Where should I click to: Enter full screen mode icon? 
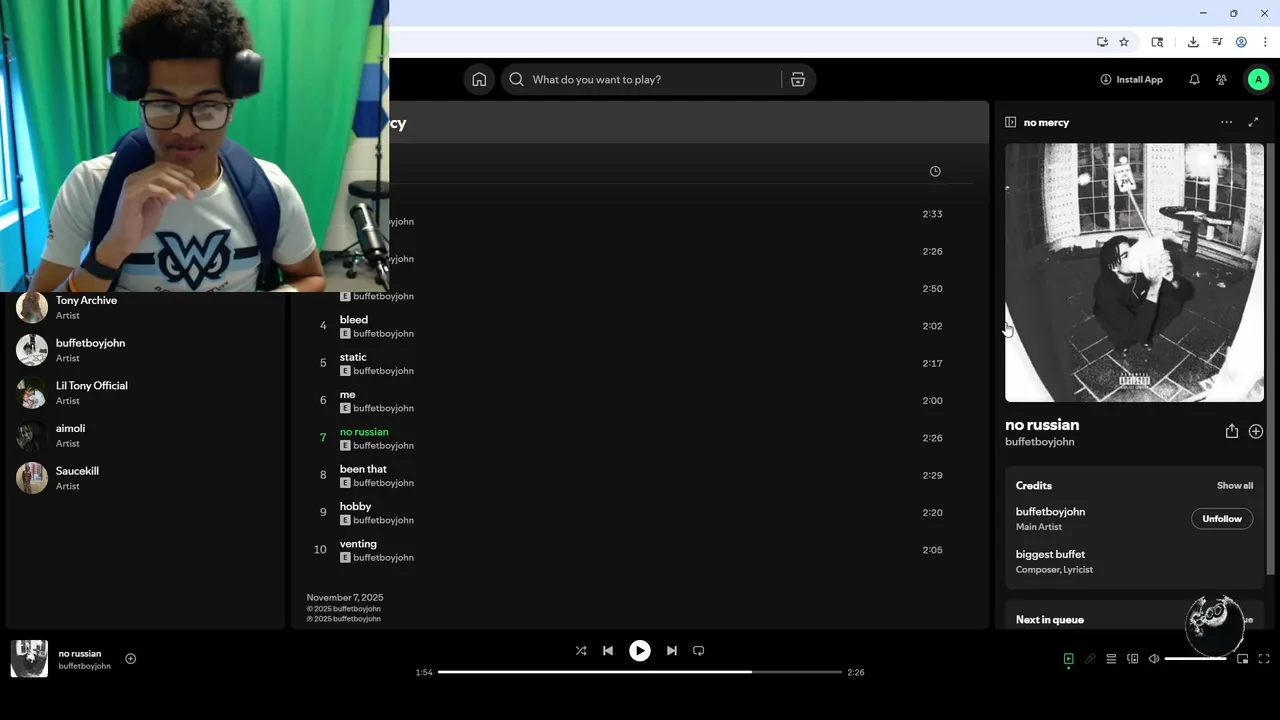point(1264,659)
